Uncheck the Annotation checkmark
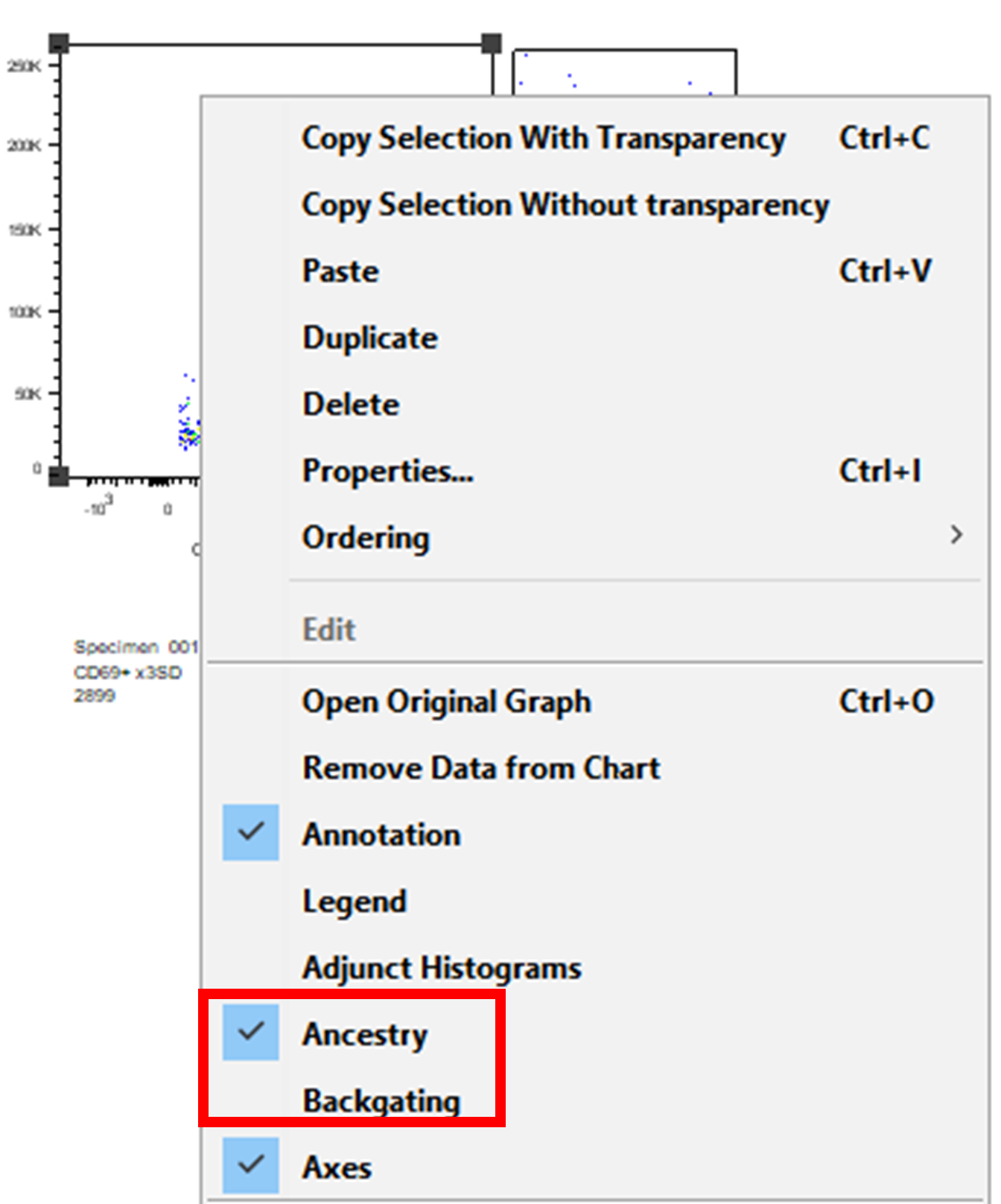Viewport: 1001px width, 1204px height. pos(251,832)
